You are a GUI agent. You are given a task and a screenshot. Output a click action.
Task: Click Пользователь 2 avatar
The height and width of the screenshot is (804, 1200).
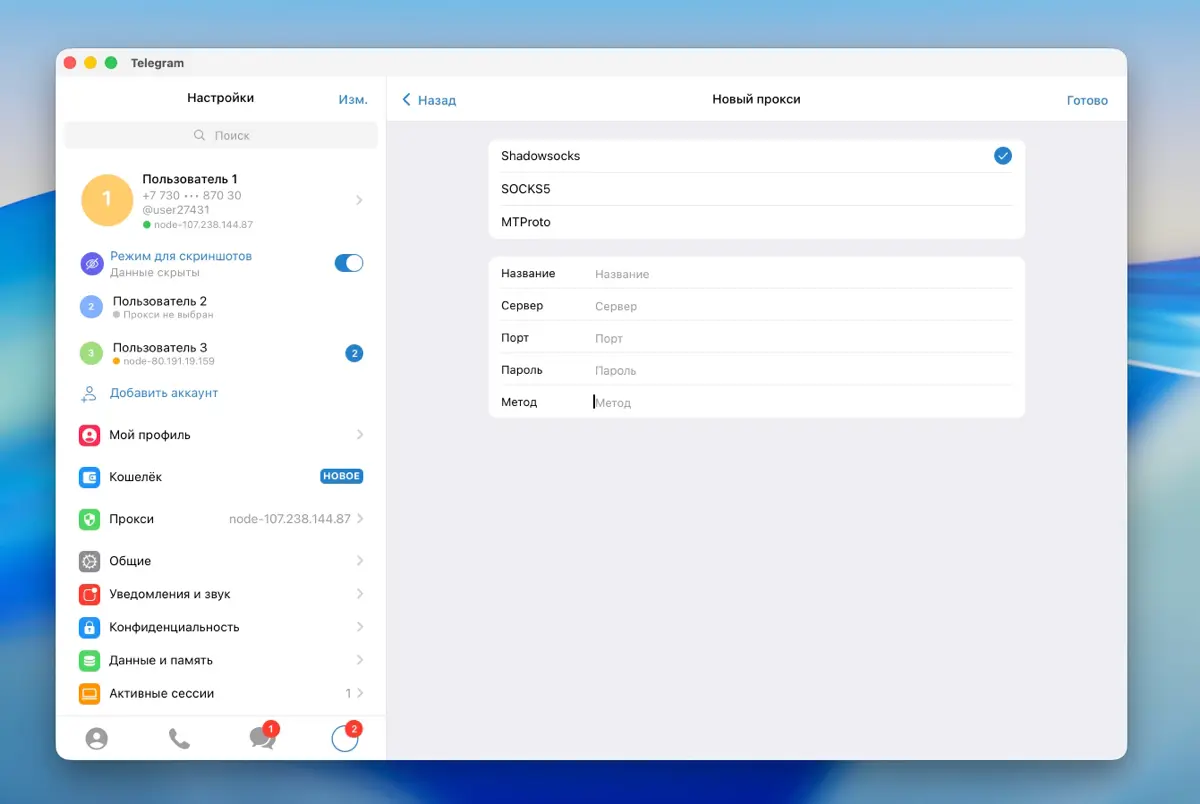pyautogui.click(x=91, y=307)
